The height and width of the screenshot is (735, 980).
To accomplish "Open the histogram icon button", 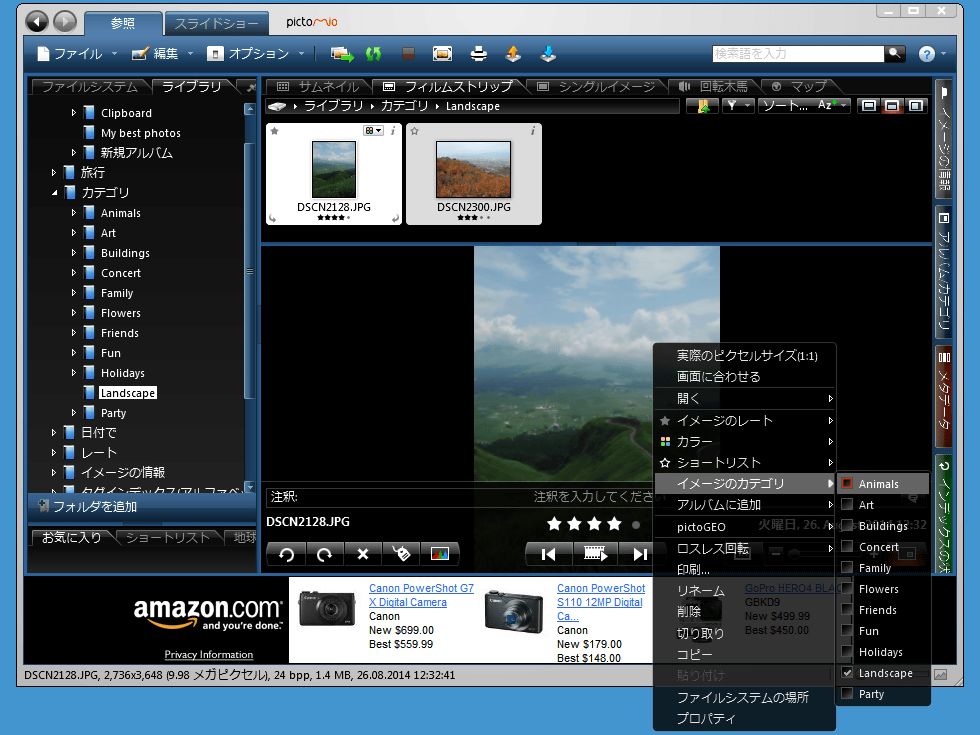I will coord(440,554).
